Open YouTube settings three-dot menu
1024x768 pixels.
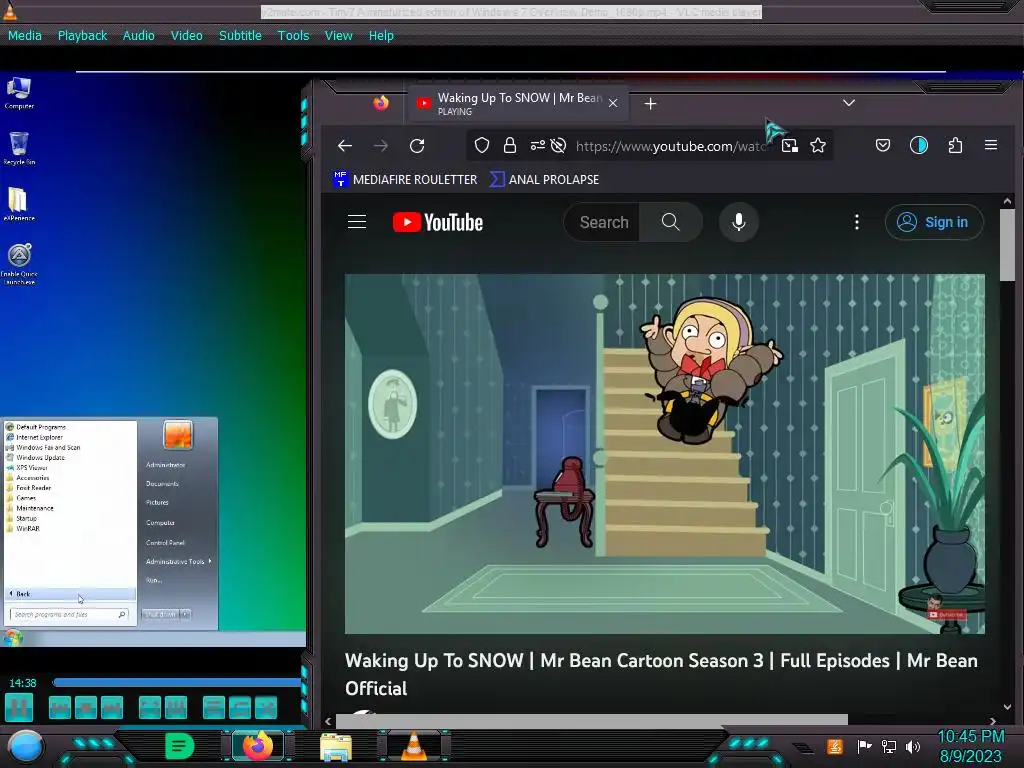[857, 222]
